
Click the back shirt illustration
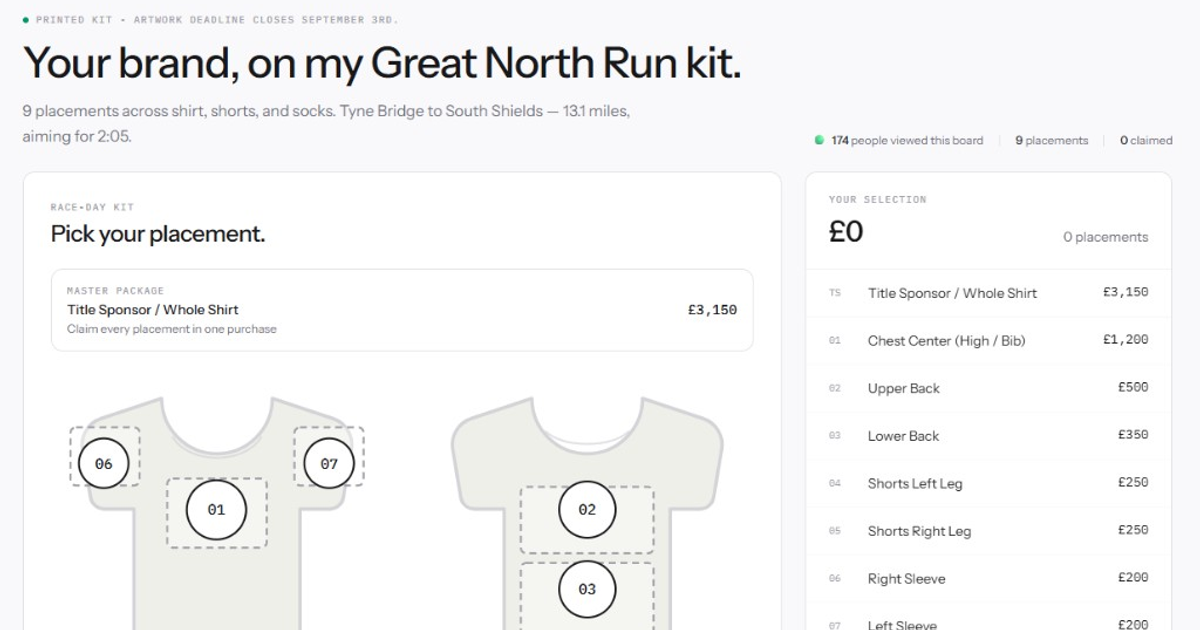tap(587, 514)
